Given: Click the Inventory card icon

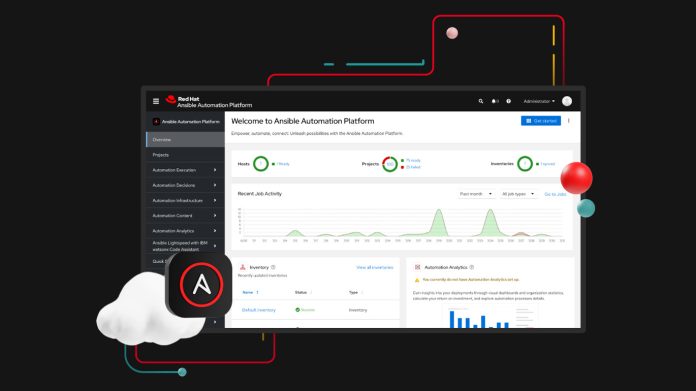Looking at the screenshot, I should [x=242, y=267].
